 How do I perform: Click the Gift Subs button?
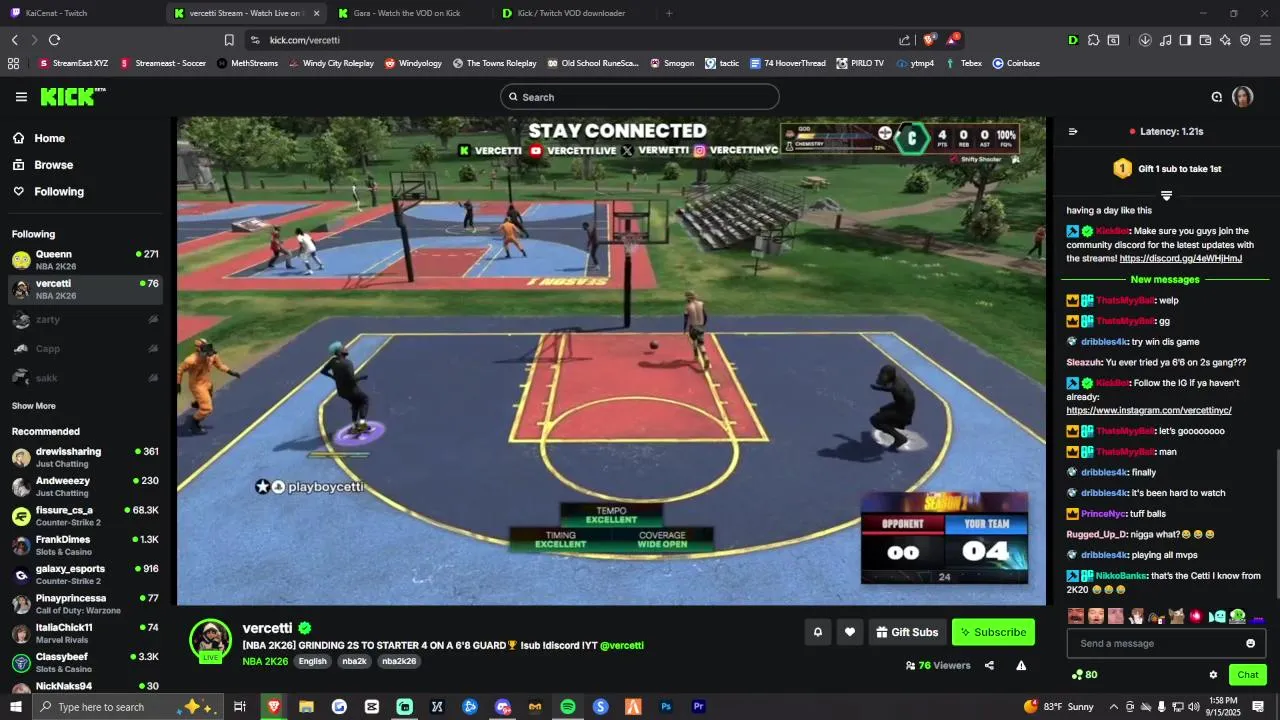pyautogui.click(x=907, y=632)
